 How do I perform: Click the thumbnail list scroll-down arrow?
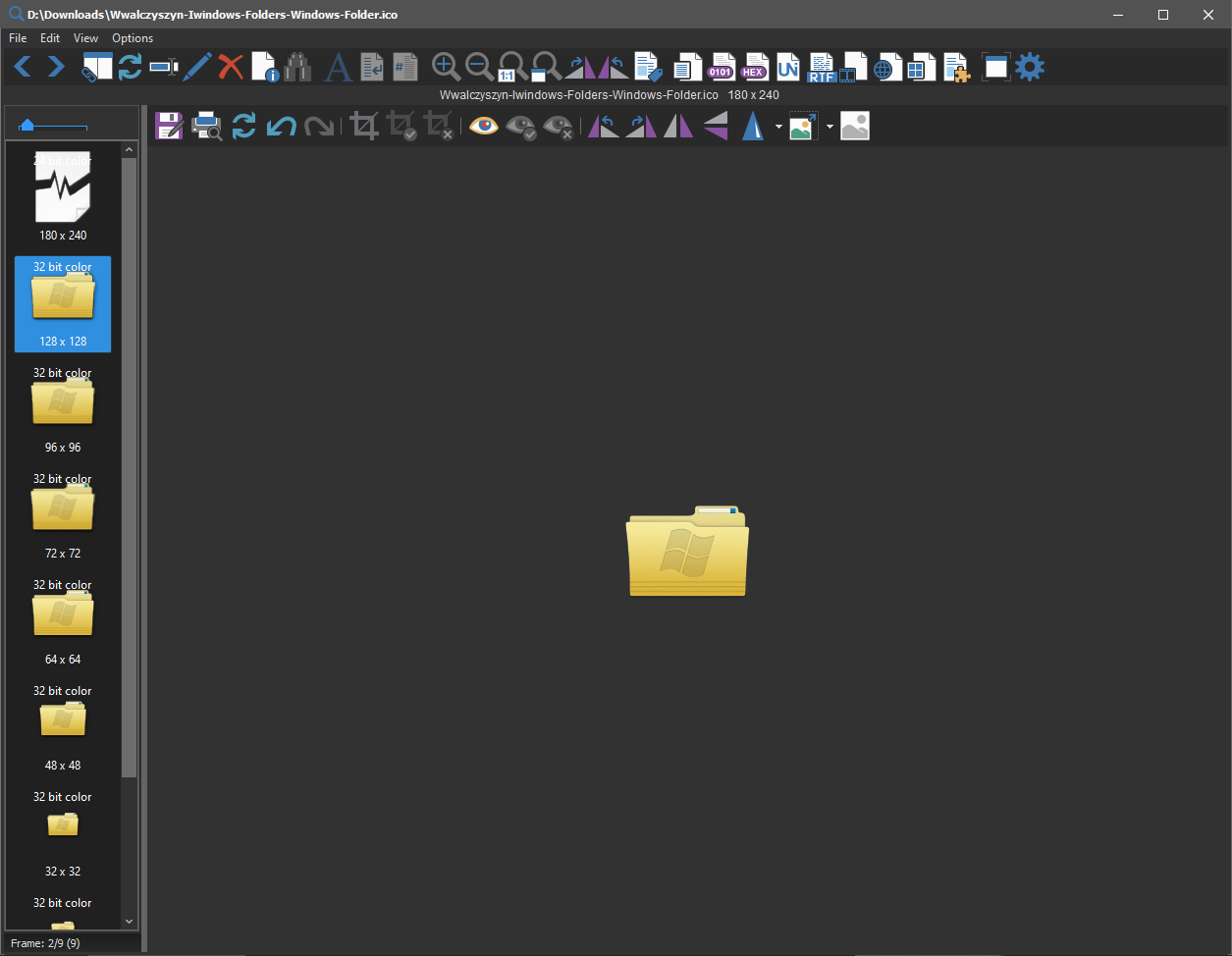pyautogui.click(x=129, y=922)
